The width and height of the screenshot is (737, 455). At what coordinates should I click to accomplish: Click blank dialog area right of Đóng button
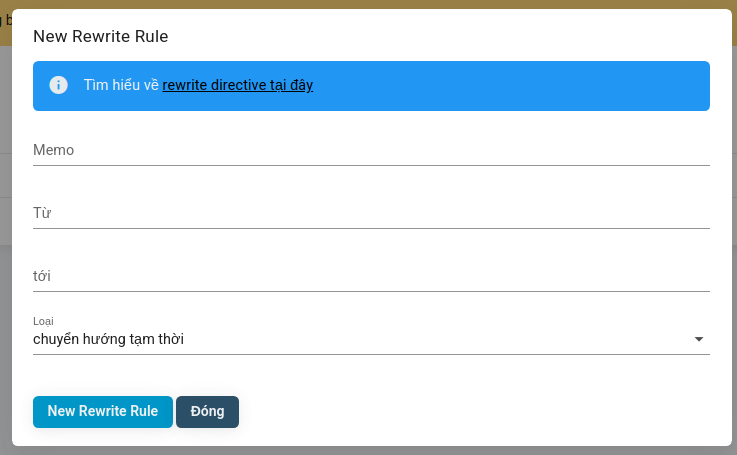pyautogui.click(x=480, y=411)
